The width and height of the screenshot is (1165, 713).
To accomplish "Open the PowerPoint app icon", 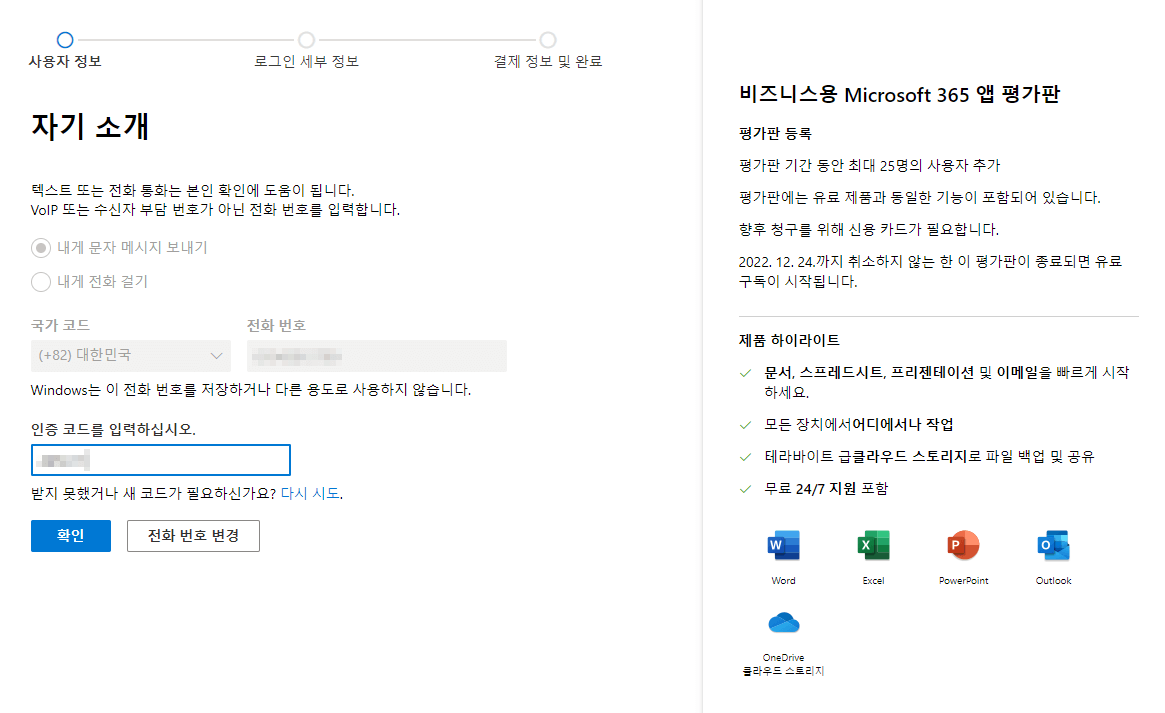I will (962, 545).
